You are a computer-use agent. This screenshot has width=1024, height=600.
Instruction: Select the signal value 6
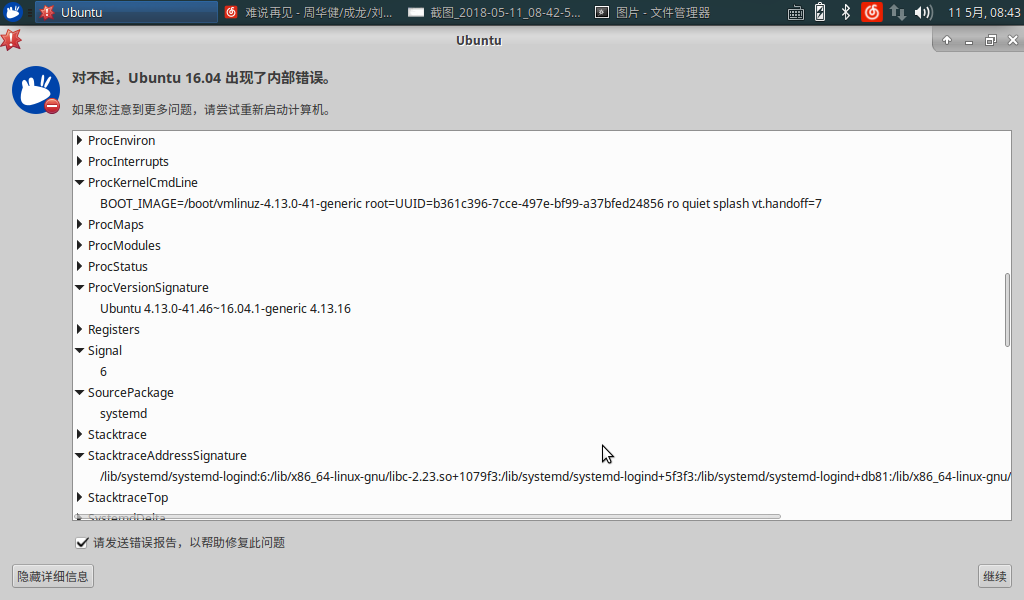pyautogui.click(x=103, y=371)
